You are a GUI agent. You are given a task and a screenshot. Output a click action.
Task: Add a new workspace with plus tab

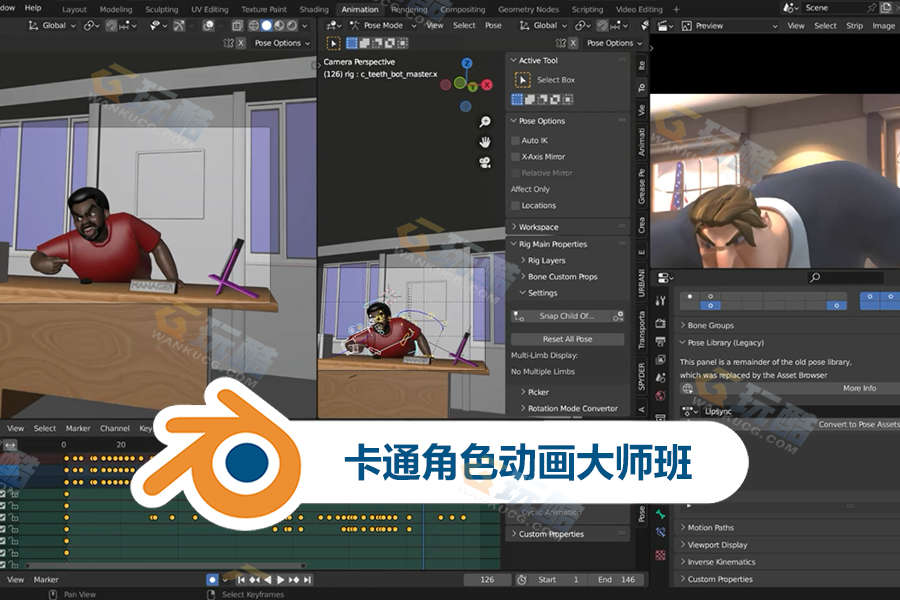click(x=676, y=10)
